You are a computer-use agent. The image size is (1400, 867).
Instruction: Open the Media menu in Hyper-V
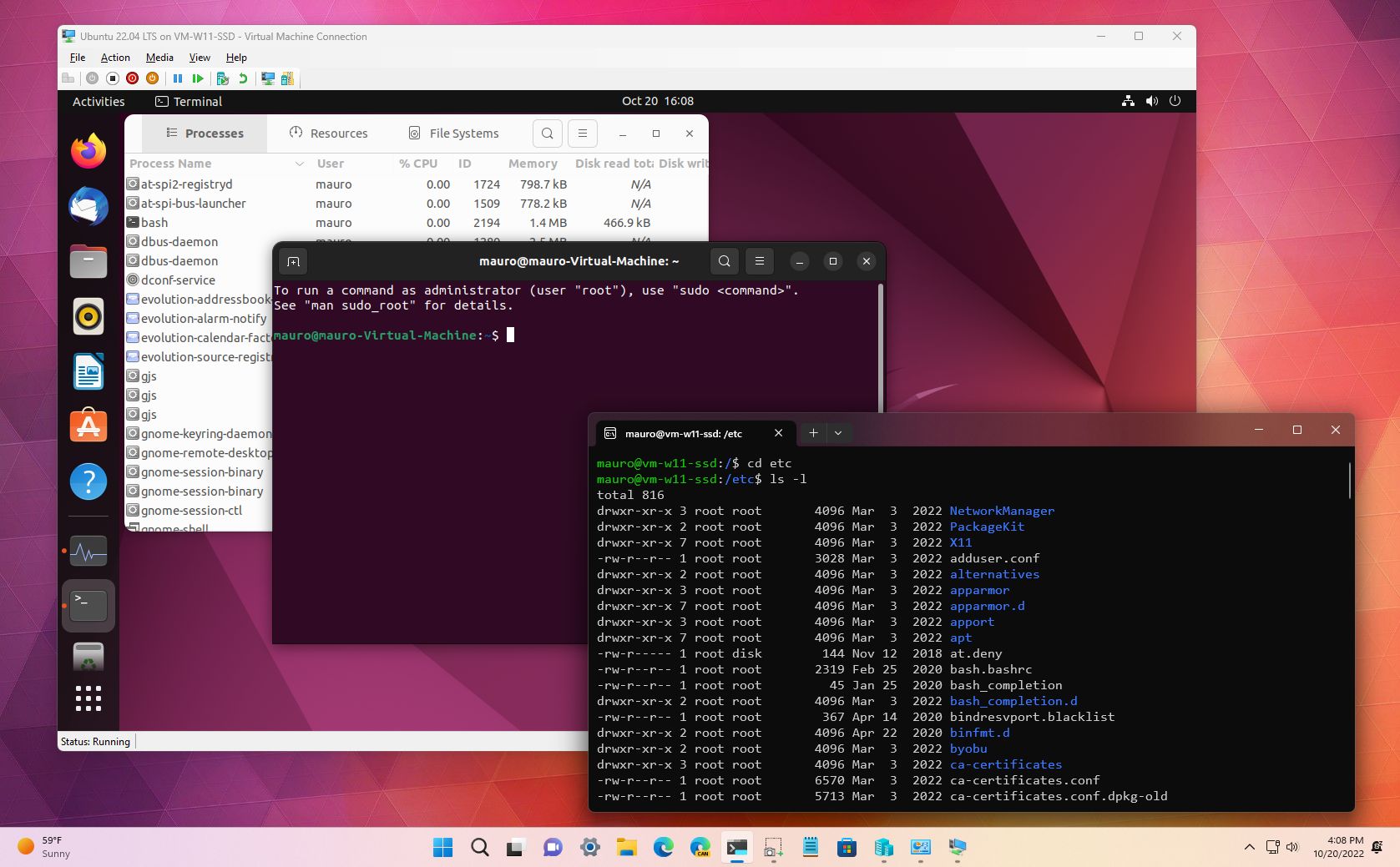click(x=159, y=58)
